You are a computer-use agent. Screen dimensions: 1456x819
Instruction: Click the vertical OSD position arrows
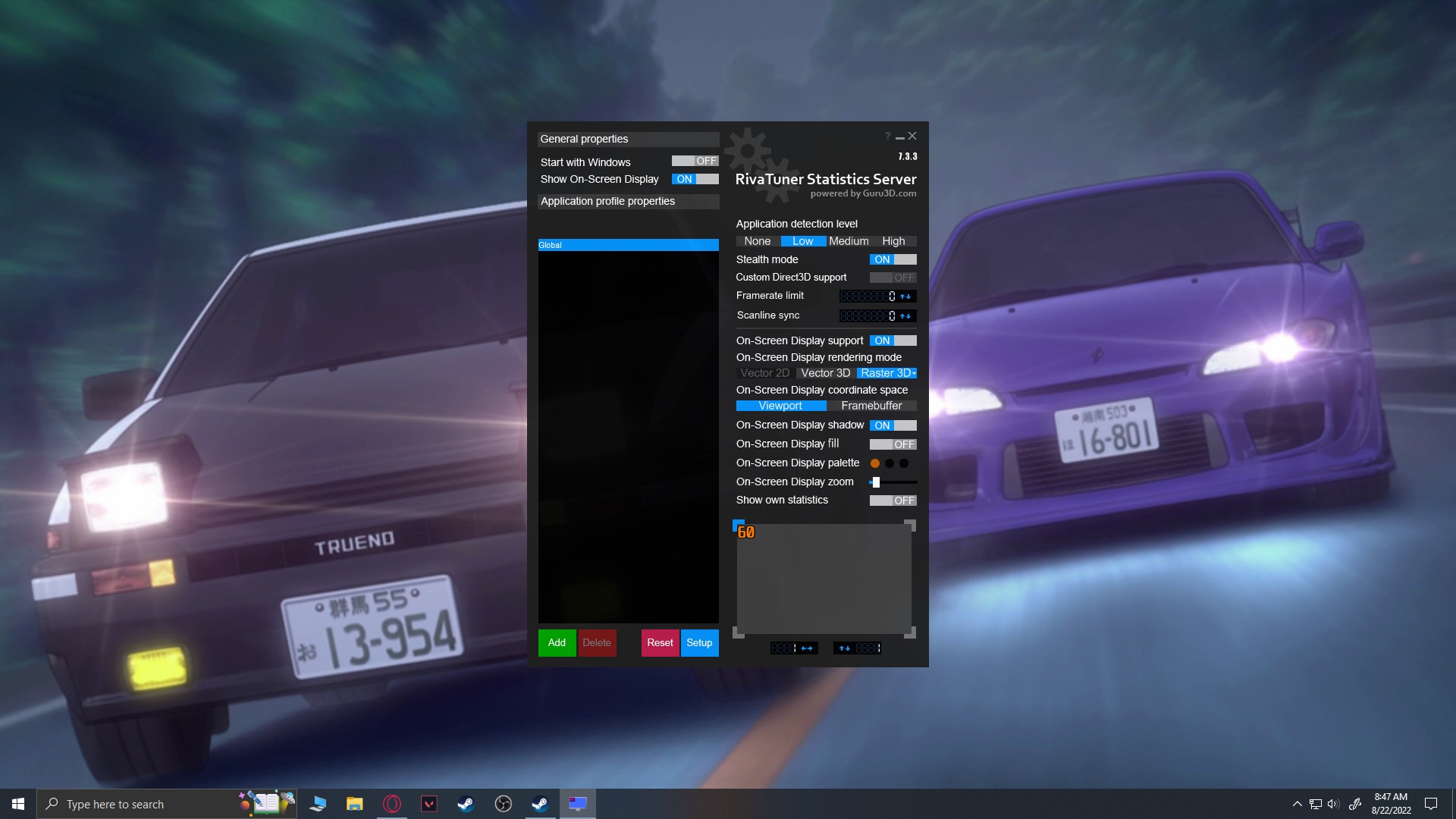pyautogui.click(x=844, y=648)
